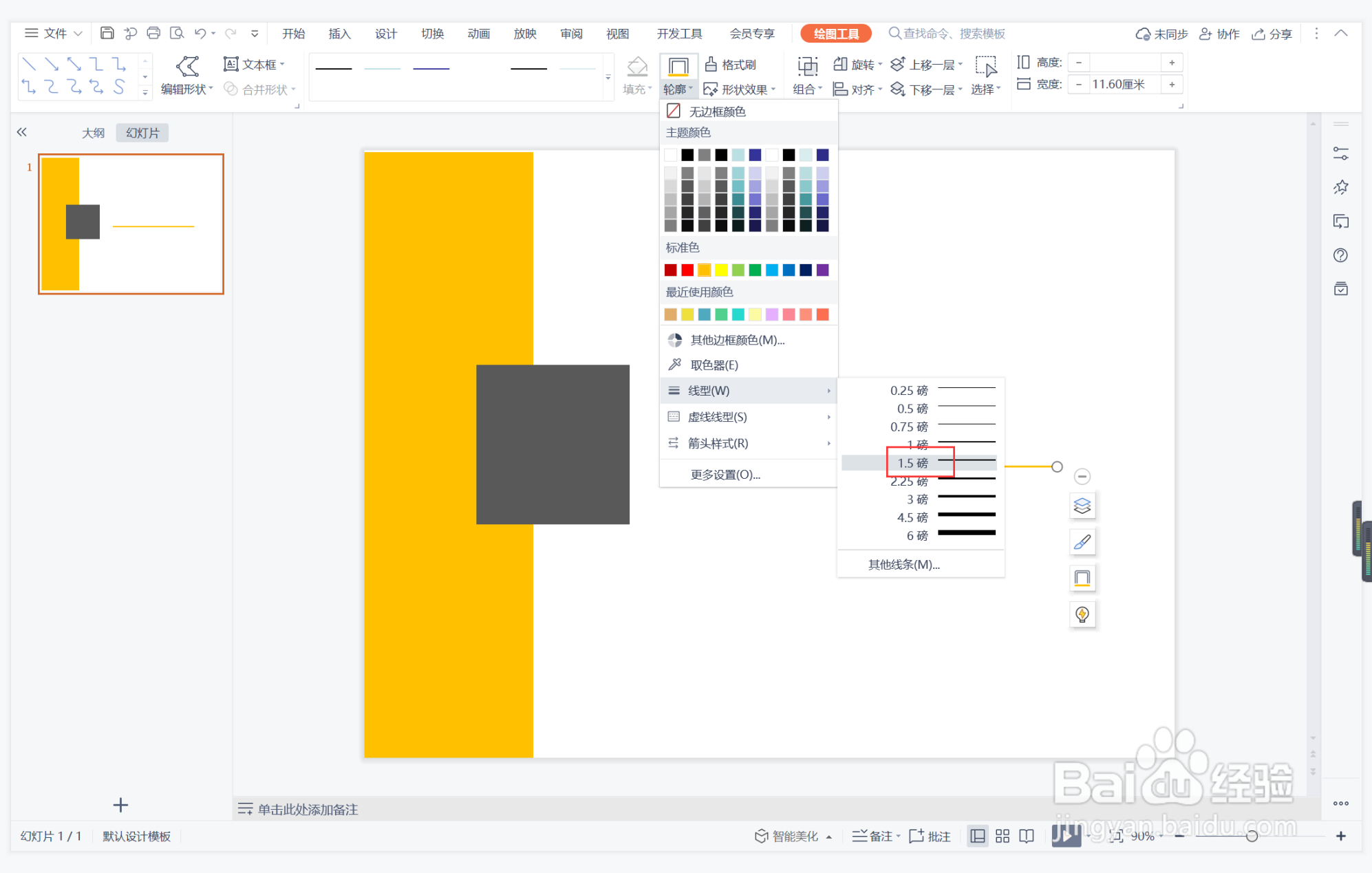
Task: Open the Insert (插入) ribbon tab
Action: pos(339,34)
